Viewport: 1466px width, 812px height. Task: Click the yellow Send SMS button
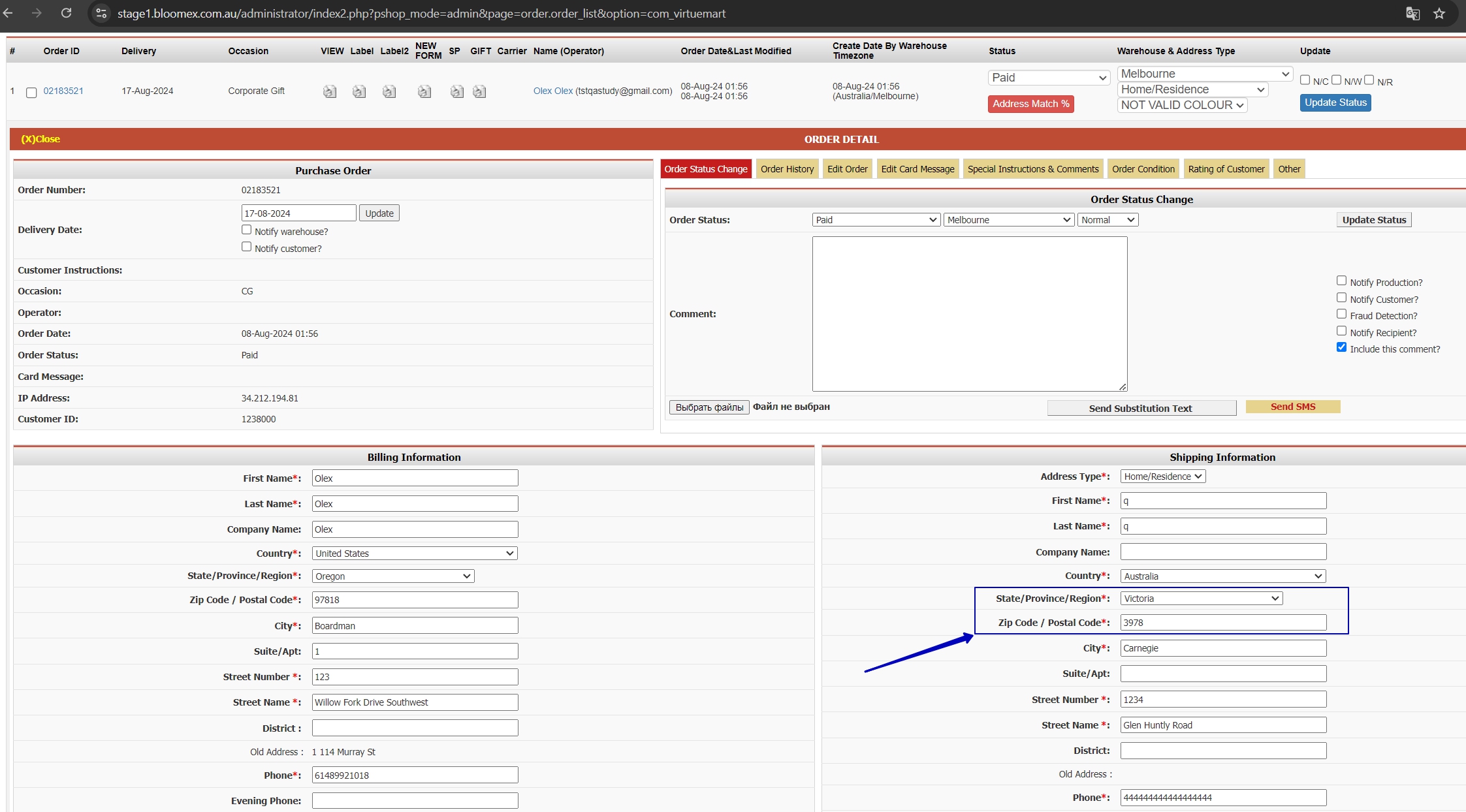[1293, 407]
